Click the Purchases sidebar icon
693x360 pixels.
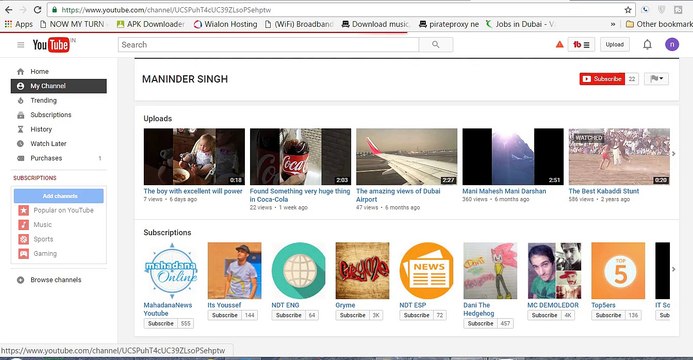20,158
